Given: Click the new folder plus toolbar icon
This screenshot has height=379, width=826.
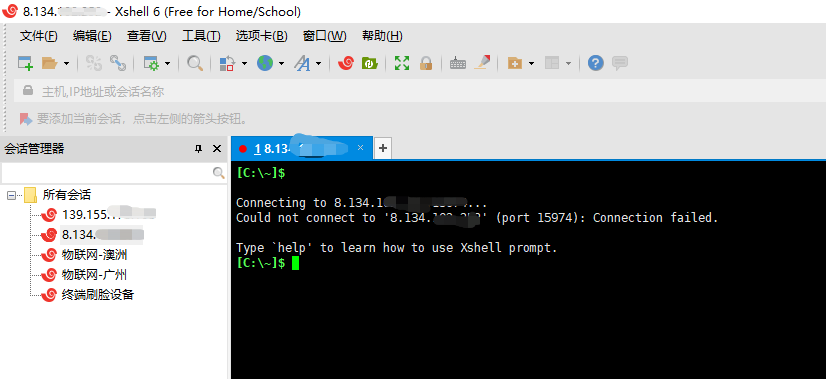Looking at the screenshot, I should (x=515, y=64).
